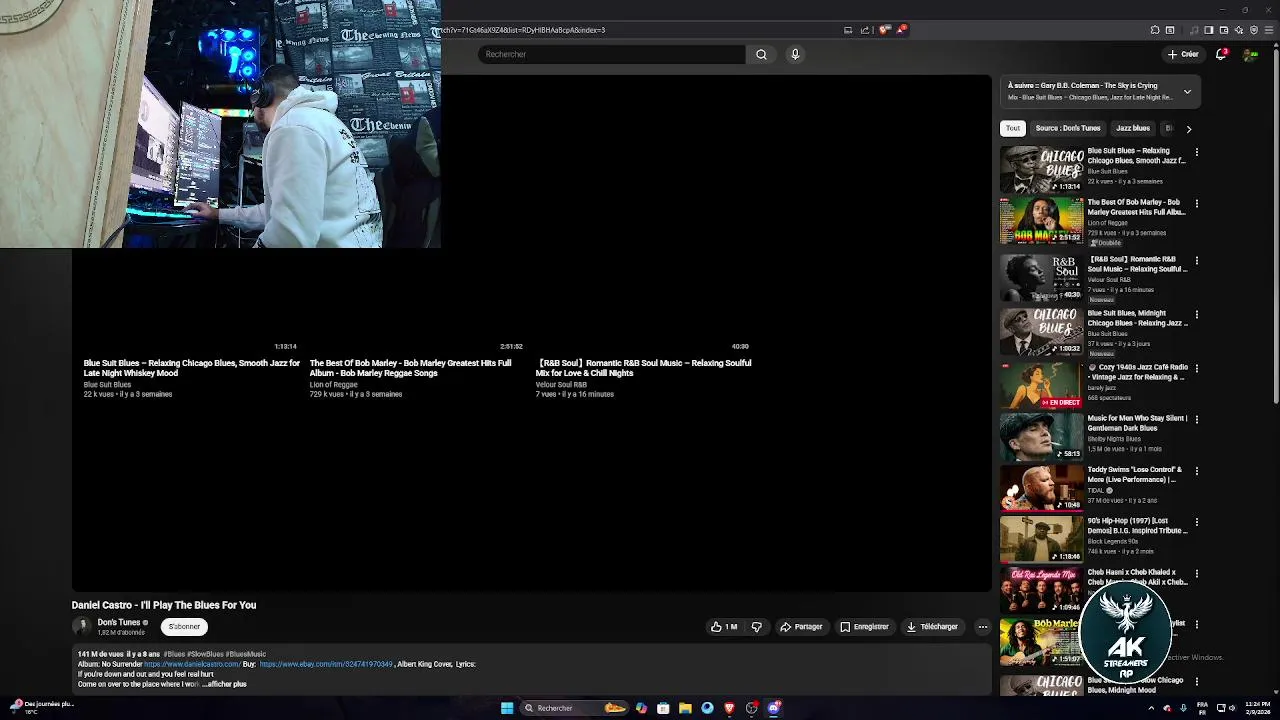
Task: Click the Créer create button
Action: pos(1182,54)
